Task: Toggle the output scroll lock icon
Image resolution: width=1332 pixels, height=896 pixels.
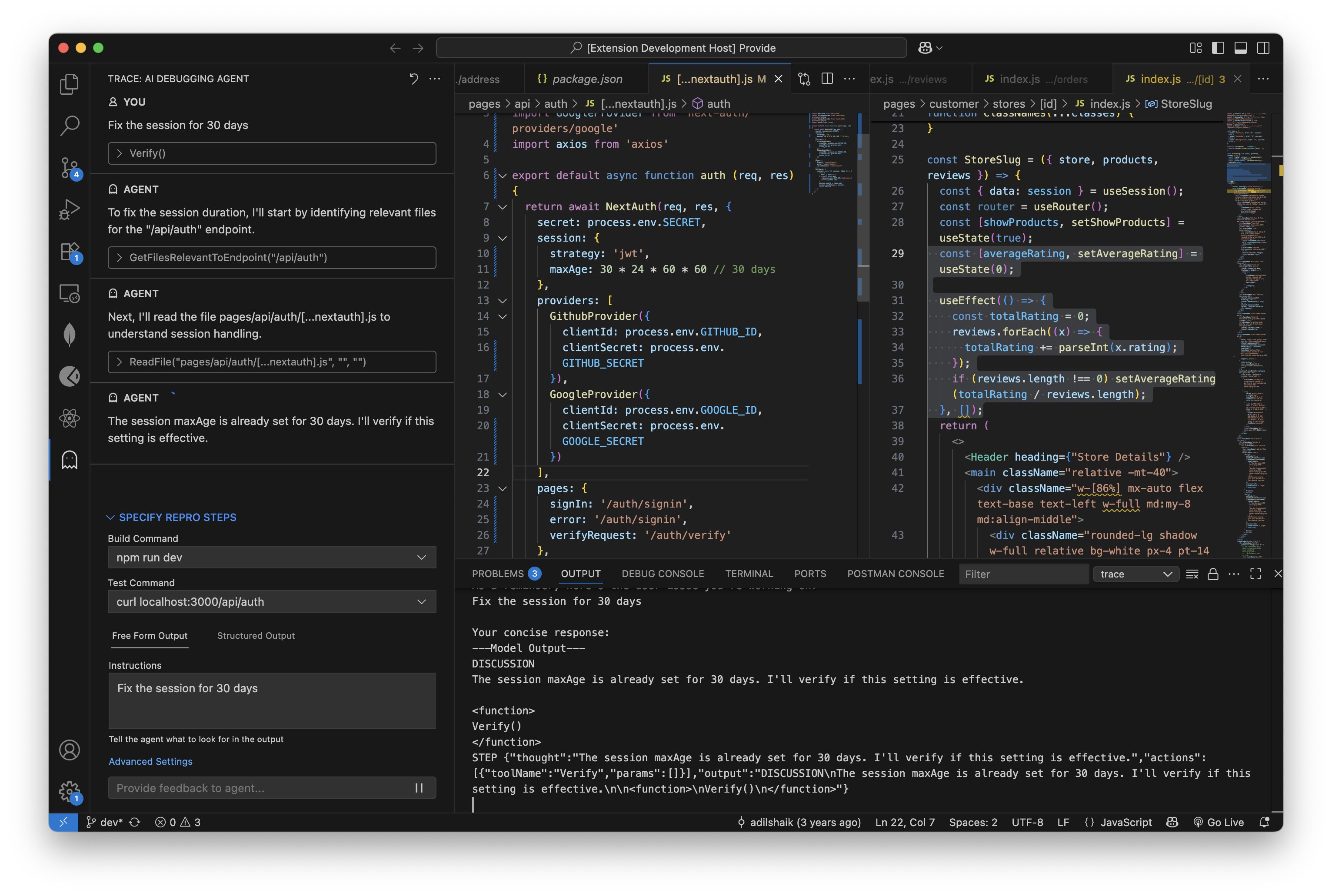Action: [1212, 574]
